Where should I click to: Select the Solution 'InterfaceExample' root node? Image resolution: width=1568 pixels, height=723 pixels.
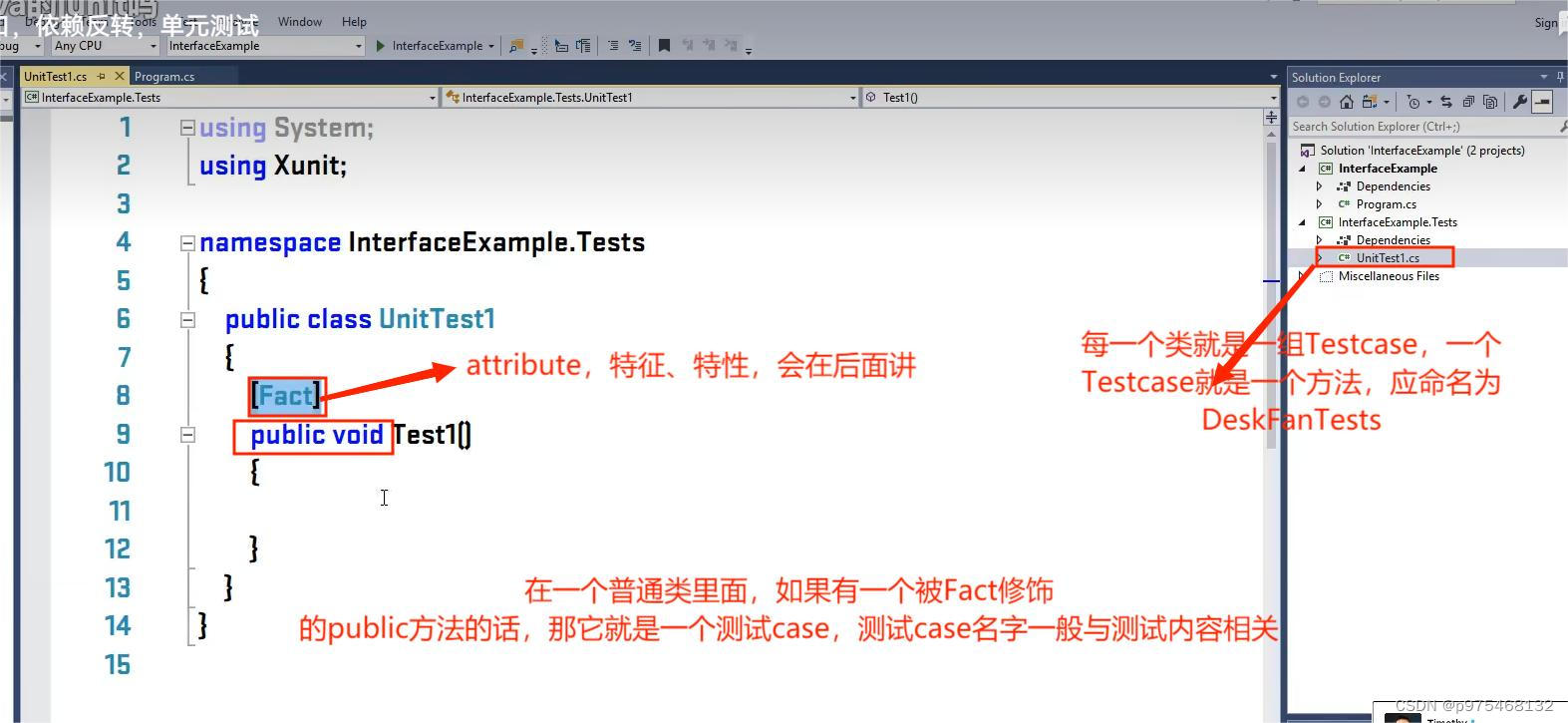coord(1422,151)
